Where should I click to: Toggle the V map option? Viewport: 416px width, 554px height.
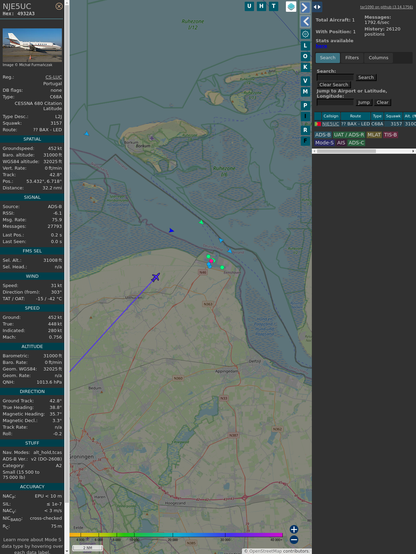click(305, 81)
